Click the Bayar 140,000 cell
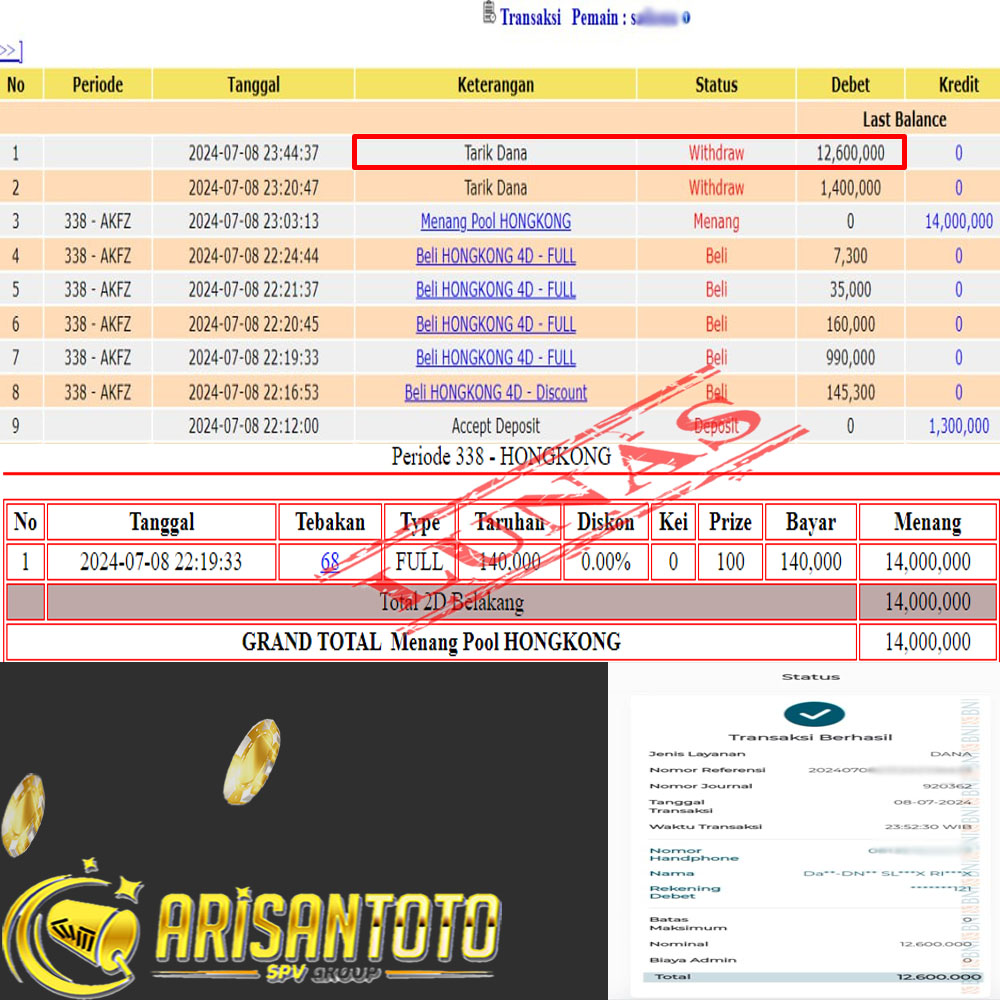This screenshot has height=1000, width=1000. pos(811,562)
